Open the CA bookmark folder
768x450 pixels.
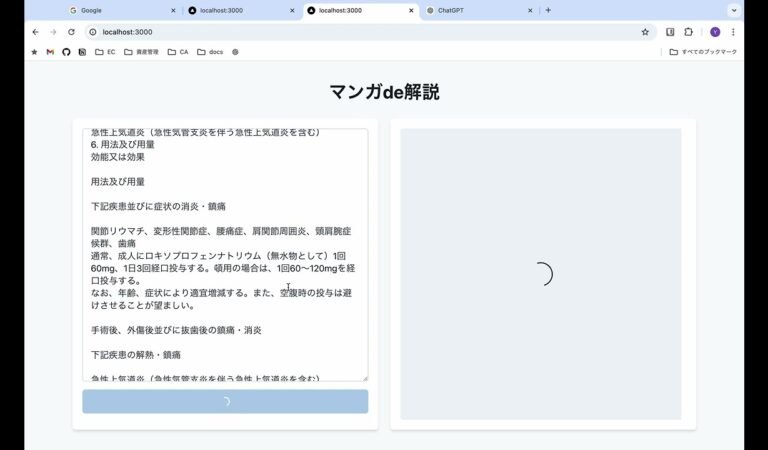[178, 52]
